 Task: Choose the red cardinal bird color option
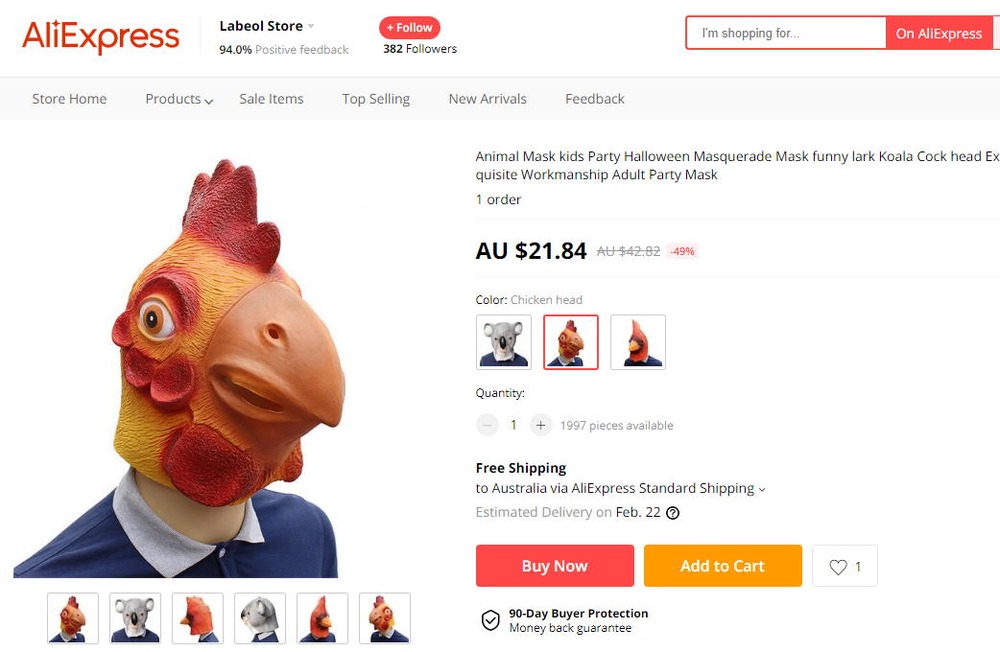pyautogui.click(x=638, y=342)
